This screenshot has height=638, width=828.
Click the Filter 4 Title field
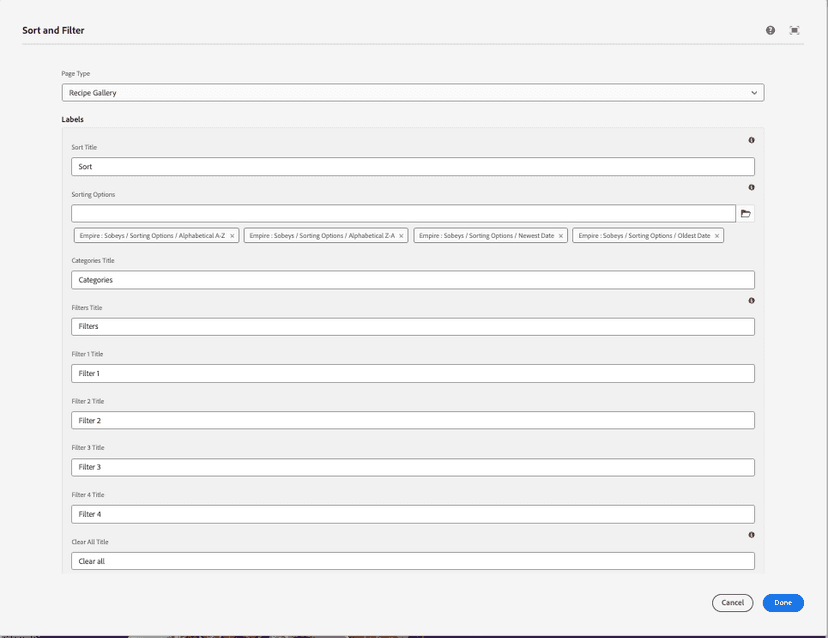(412, 514)
